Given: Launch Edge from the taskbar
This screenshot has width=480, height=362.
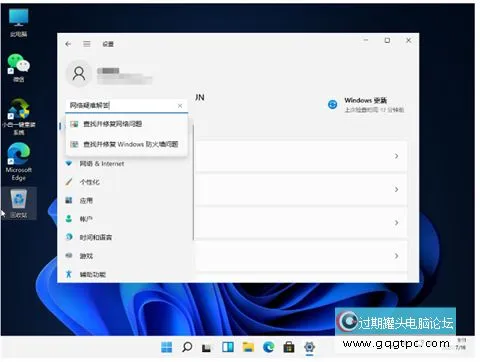Looking at the screenshot, I should pyautogui.click(x=269, y=347).
